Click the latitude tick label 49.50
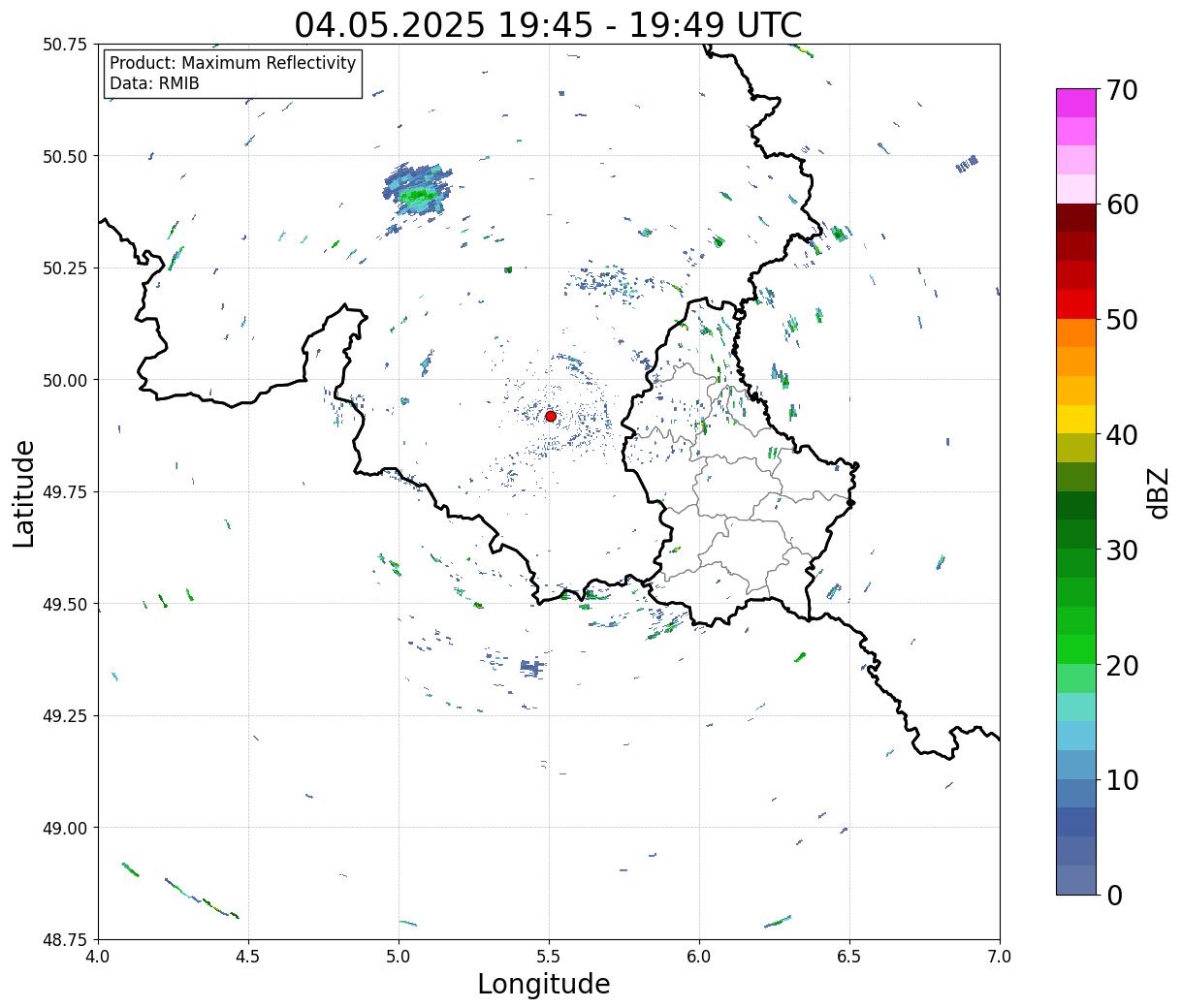1182x1008 pixels. (65, 604)
